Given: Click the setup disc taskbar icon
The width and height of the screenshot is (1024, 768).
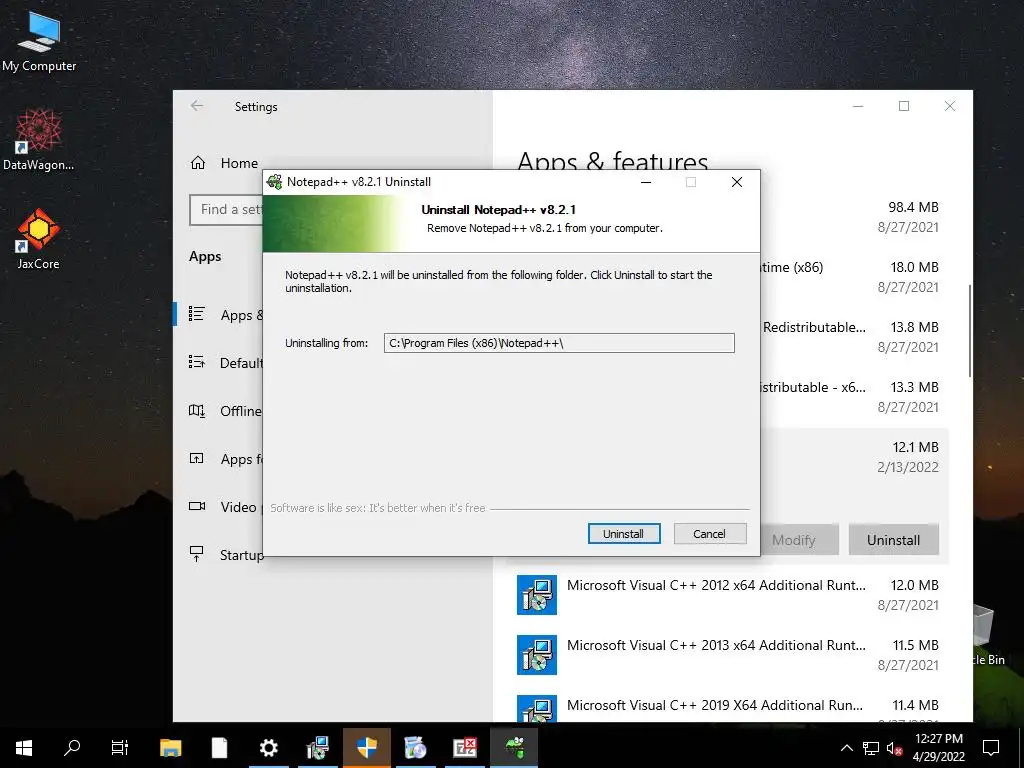Looking at the screenshot, I should 415,748.
